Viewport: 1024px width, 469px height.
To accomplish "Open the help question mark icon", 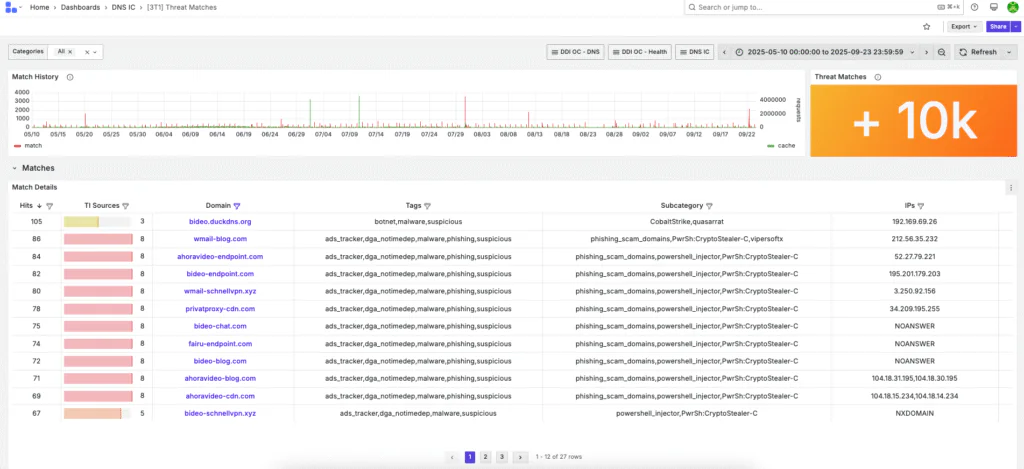I will coord(974,7).
